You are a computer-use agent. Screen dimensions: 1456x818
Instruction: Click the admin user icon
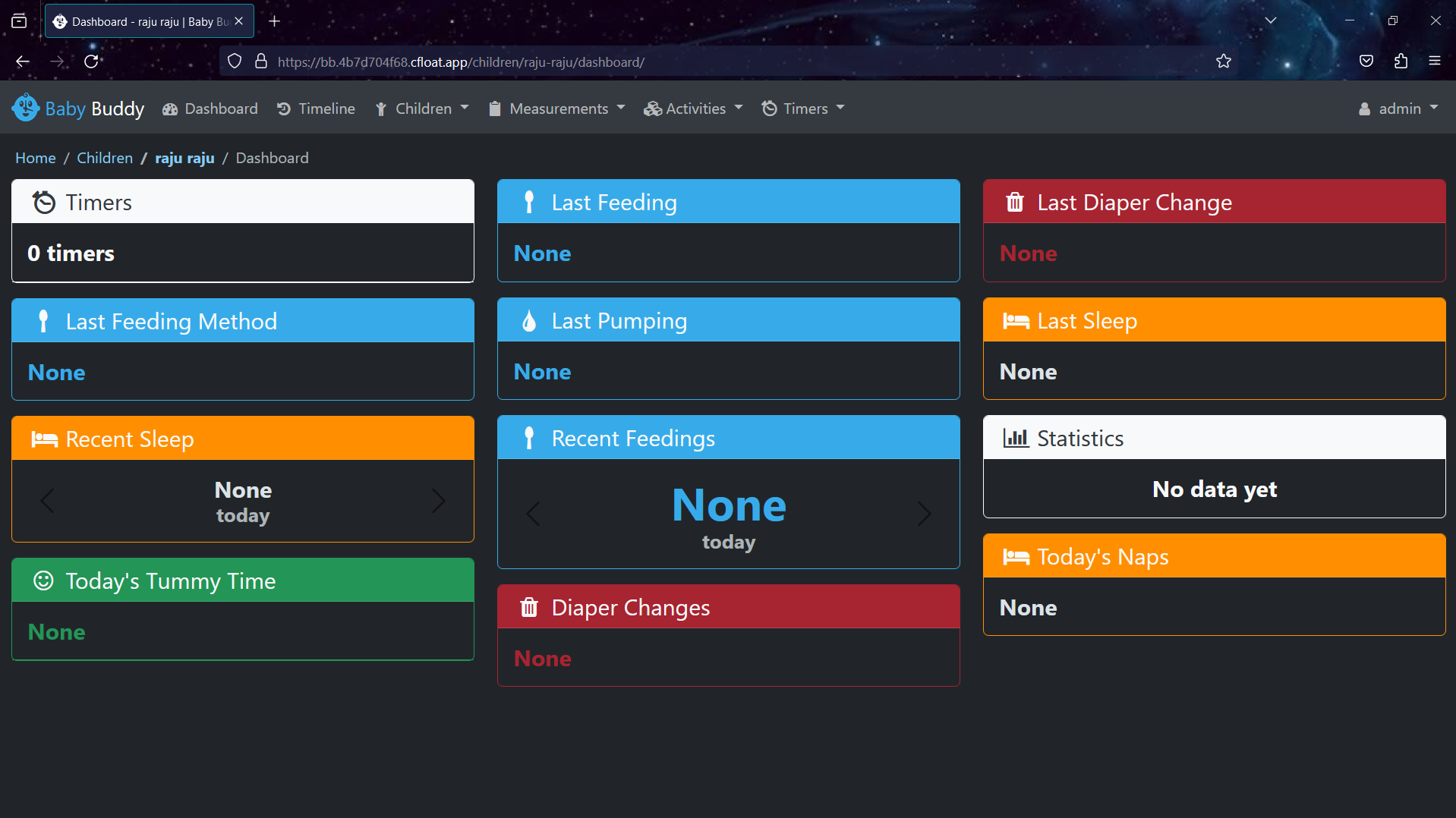[x=1364, y=109]
